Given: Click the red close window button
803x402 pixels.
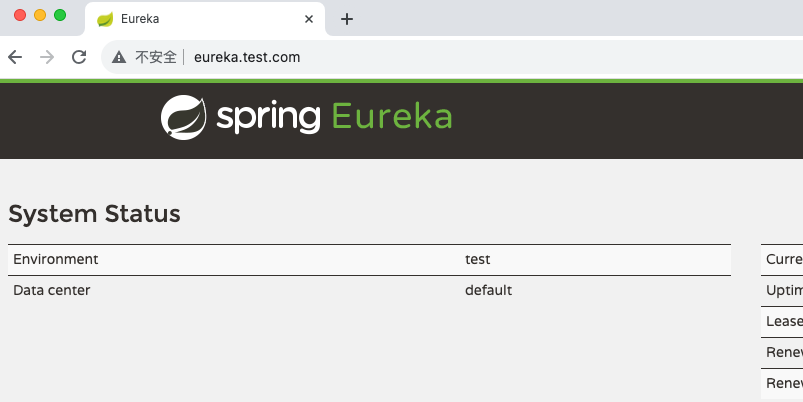Looking at the screenshot, I should click(x=20, y=15).
